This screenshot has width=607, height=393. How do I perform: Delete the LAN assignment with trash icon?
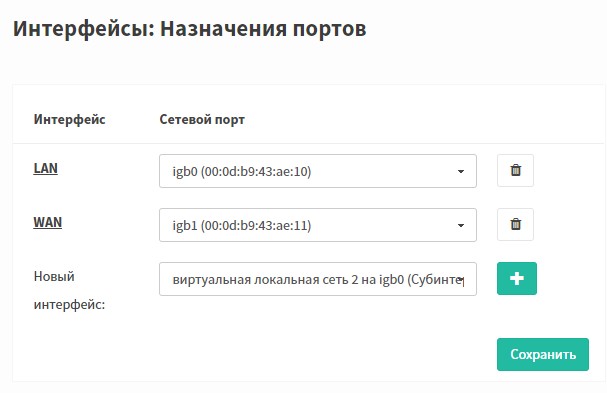(515, 170)
